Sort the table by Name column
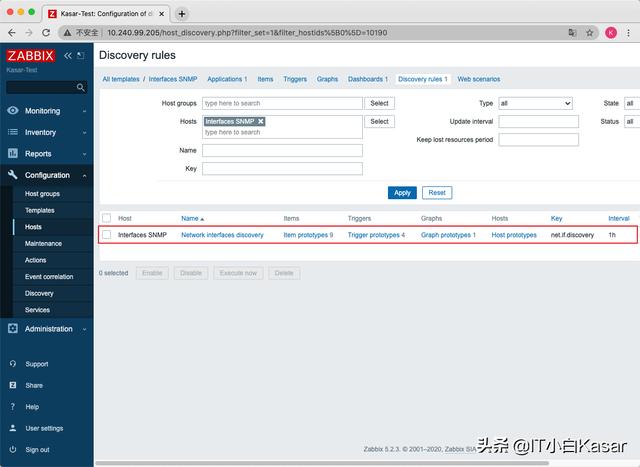 pyautogui.click(x=192, y=218)
